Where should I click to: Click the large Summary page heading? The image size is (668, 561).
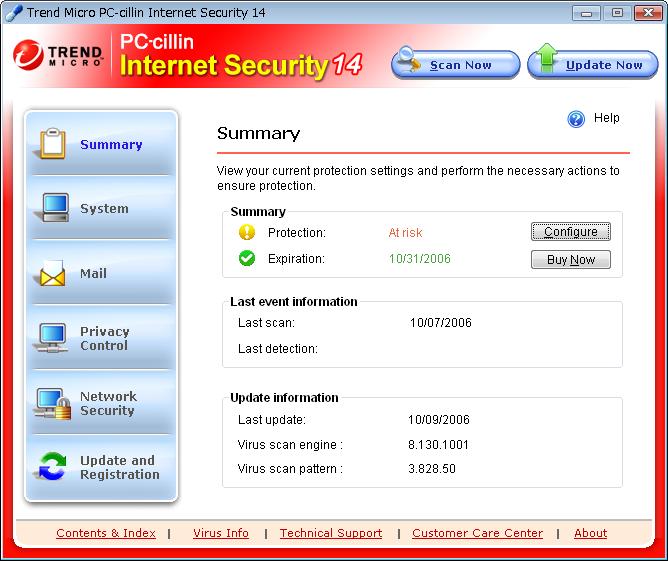pos(259,133)
